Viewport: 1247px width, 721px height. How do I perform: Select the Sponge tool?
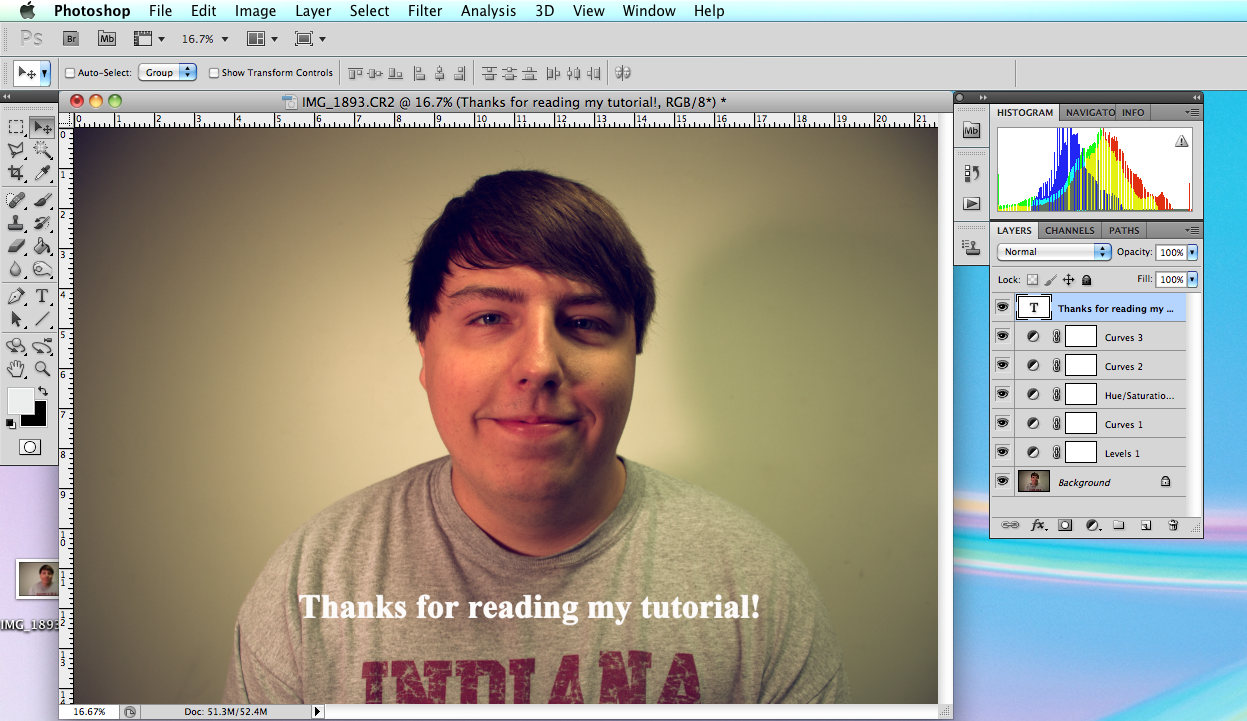pyautogui.click(x=42, y=269)
